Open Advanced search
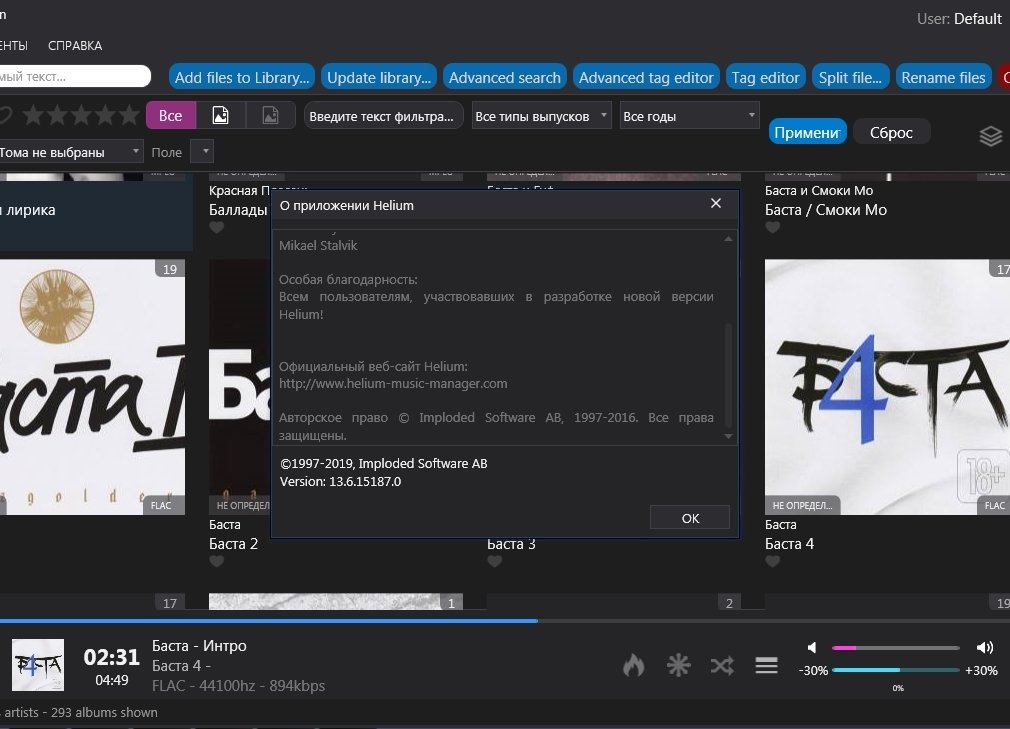This screenshot has height=729, width=1010. [x=504, y=77]
